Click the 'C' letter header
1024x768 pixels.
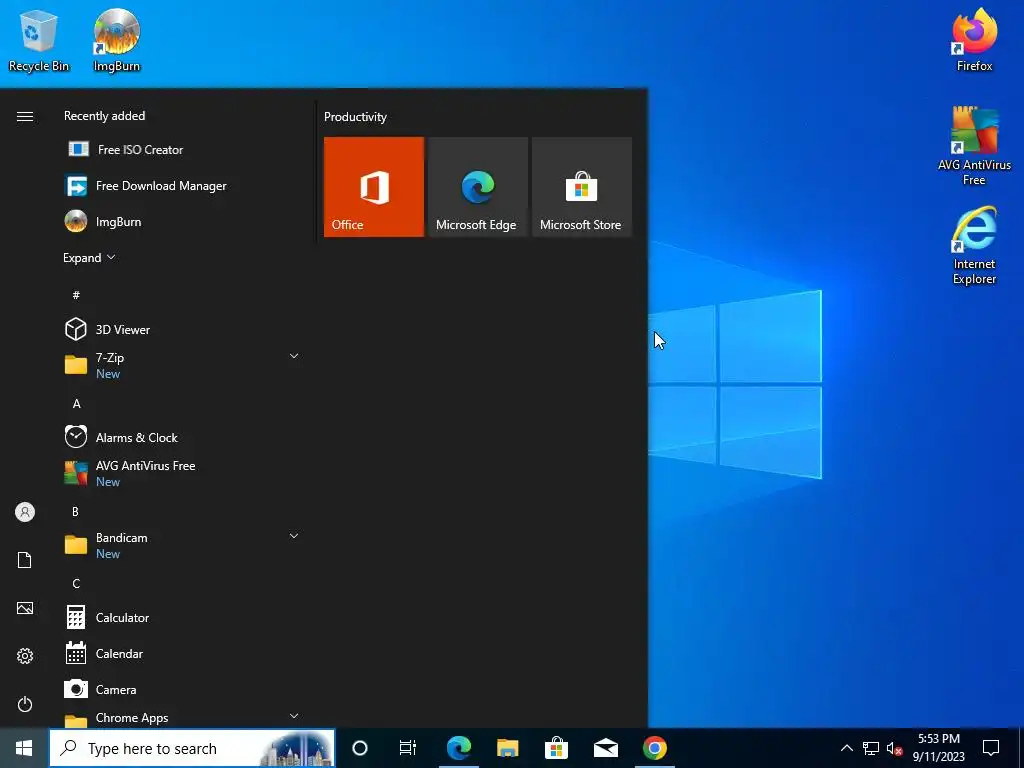point(76,584)
